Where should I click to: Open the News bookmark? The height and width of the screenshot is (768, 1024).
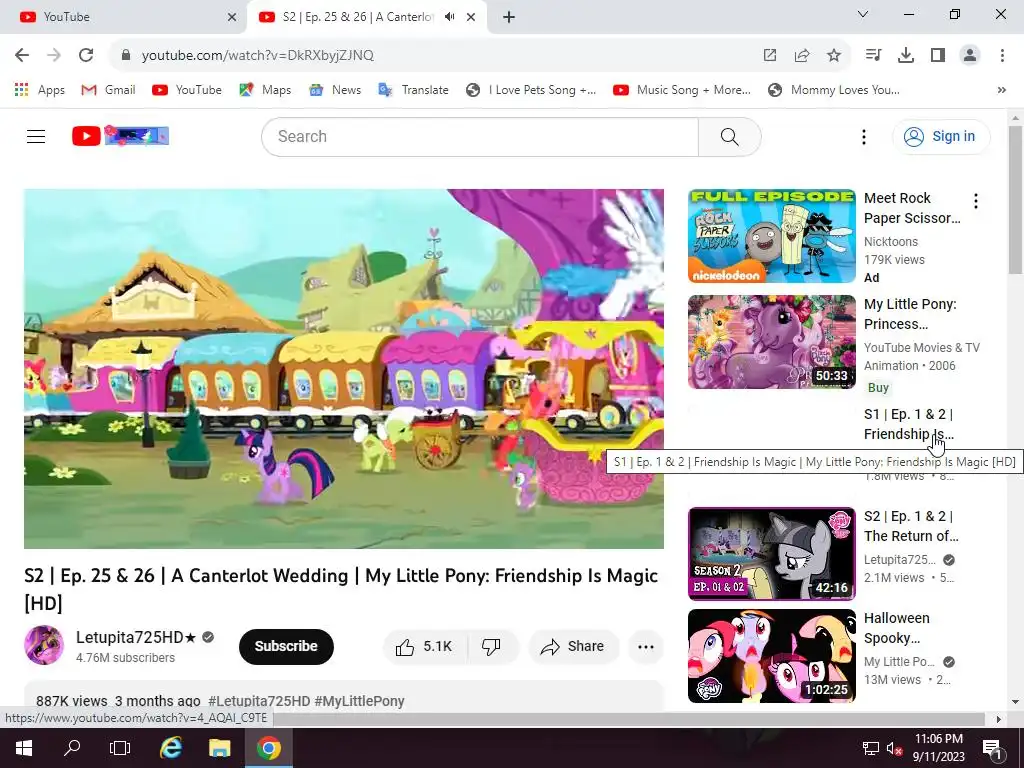[335, 90]
